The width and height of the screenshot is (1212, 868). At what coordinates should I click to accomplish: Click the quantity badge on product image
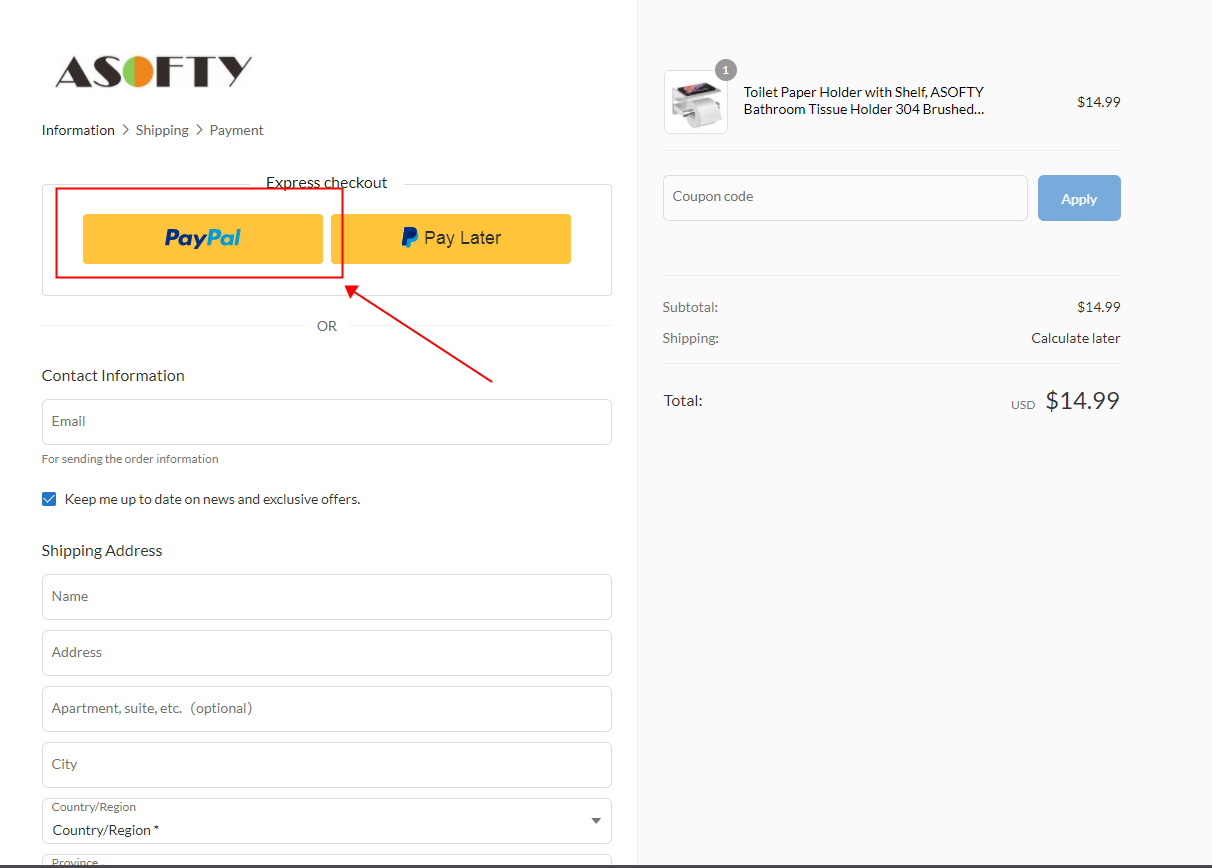[726, 70]
